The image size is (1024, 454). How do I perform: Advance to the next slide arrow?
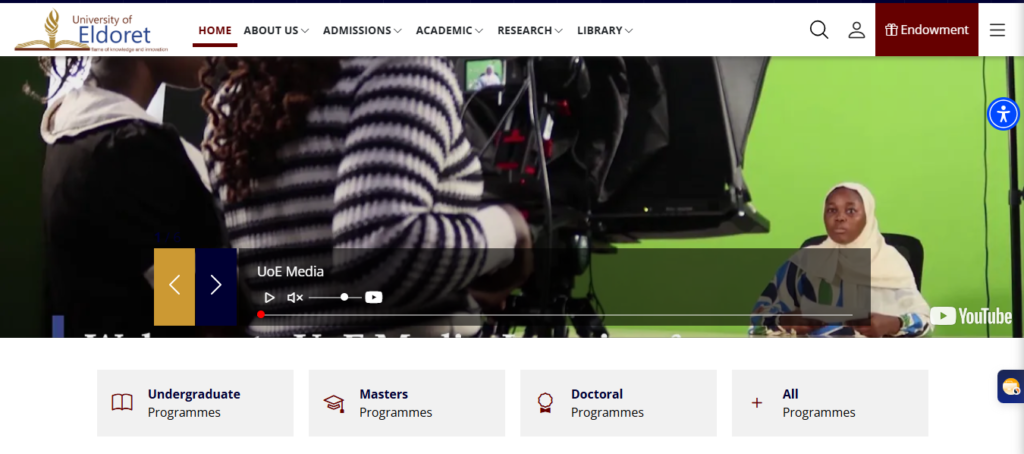[x=216, y=286]
